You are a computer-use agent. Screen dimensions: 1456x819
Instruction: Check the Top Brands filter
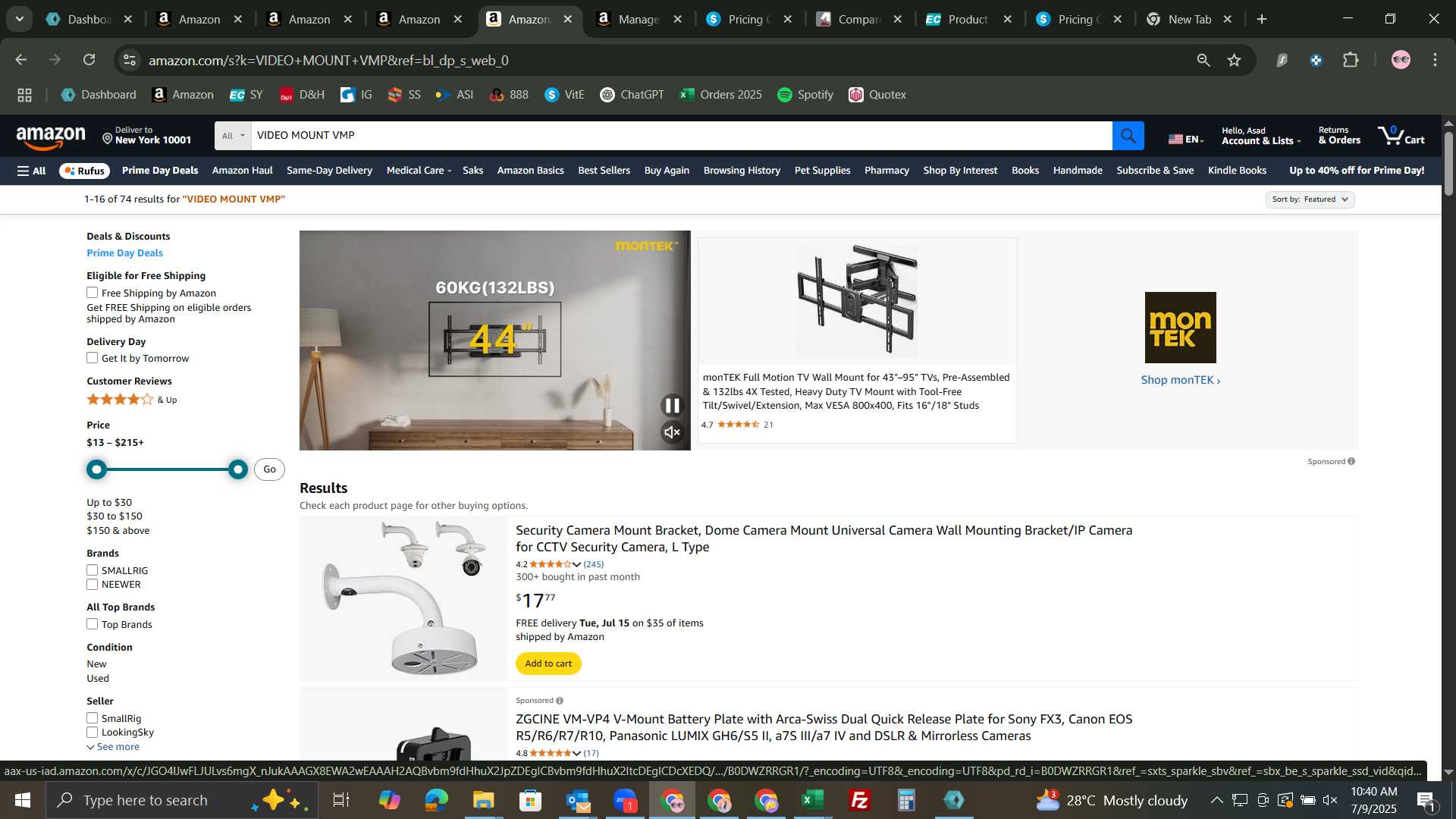[93, 624]
